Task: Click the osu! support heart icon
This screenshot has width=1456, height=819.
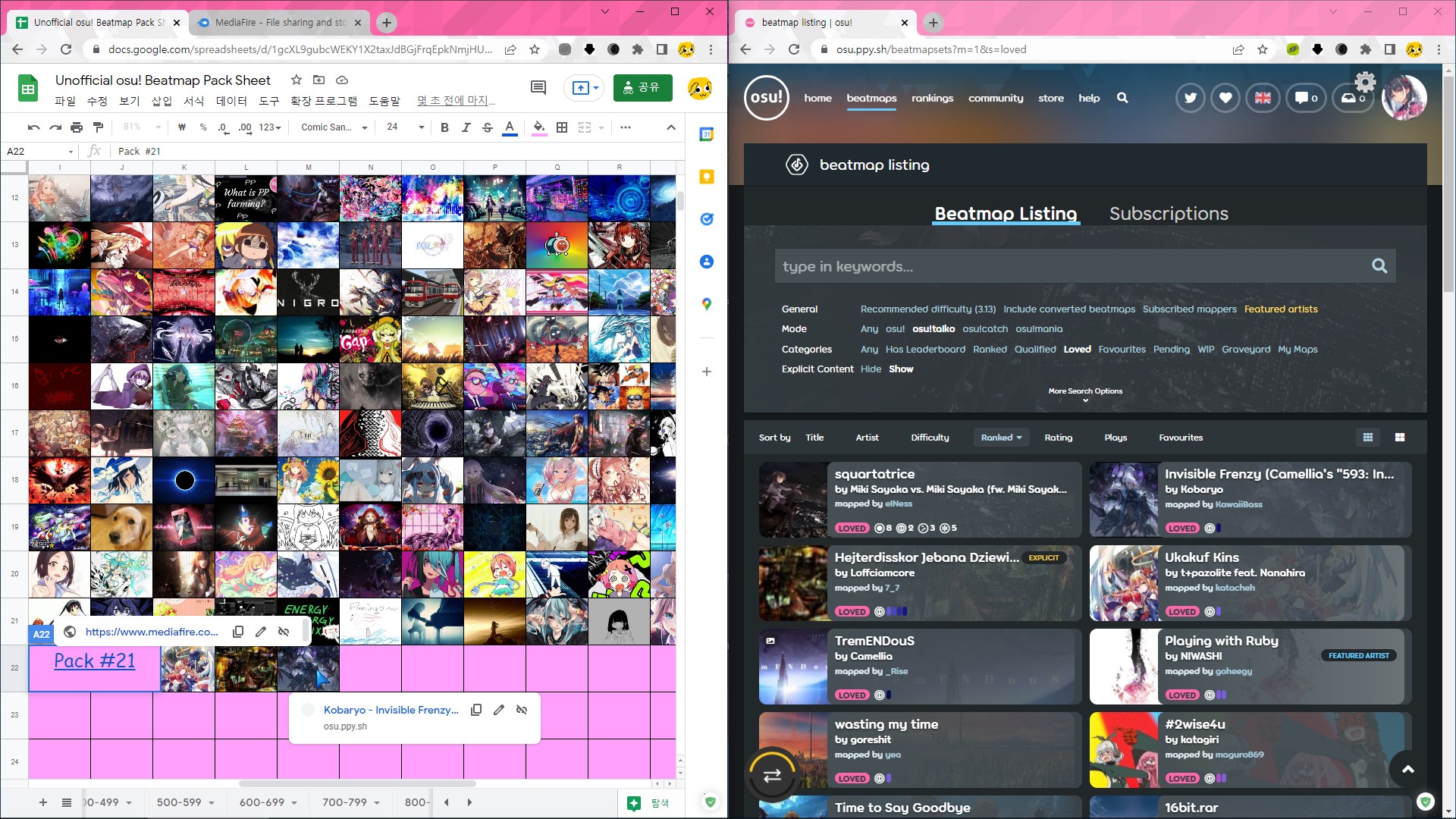Action: [x=1225, y=98]
